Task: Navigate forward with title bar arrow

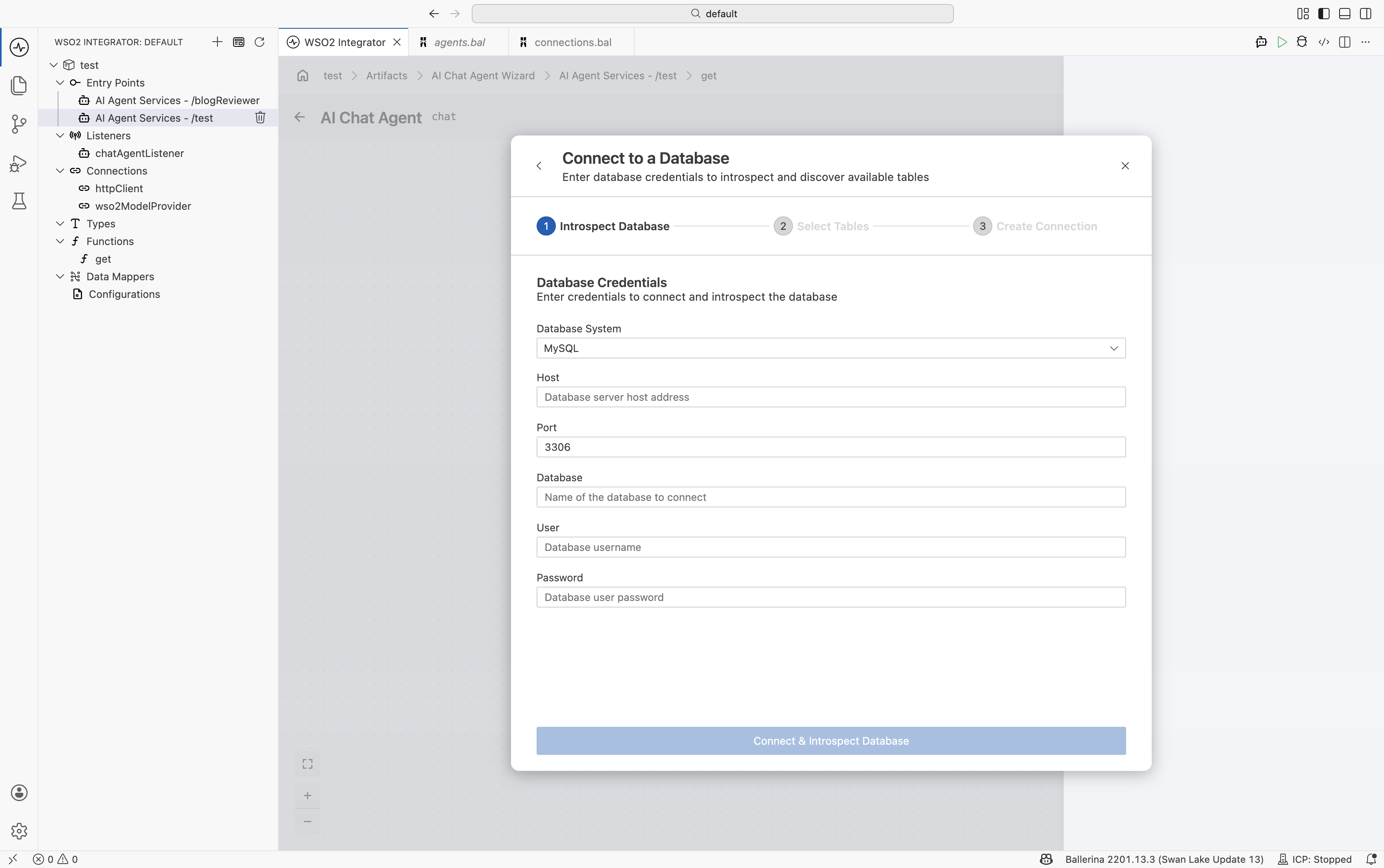Action: point(455,14)
